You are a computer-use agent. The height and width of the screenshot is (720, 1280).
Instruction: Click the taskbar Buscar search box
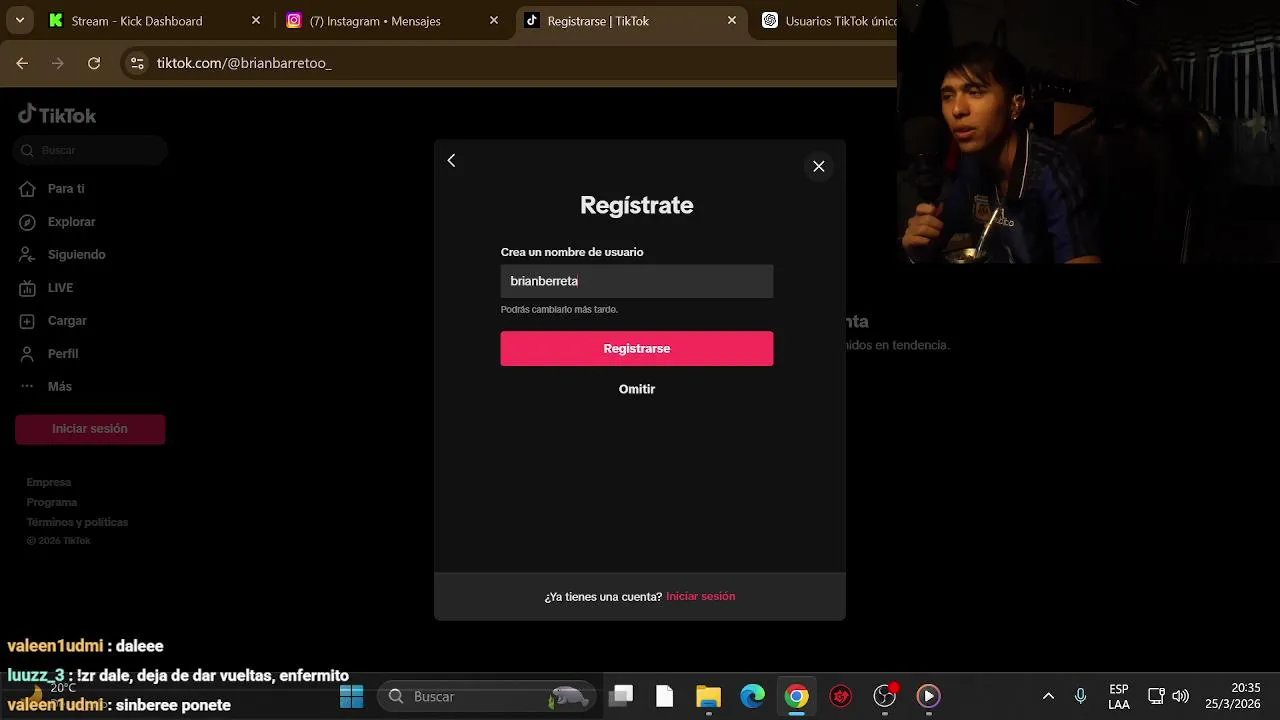click(x=487, y=697)
